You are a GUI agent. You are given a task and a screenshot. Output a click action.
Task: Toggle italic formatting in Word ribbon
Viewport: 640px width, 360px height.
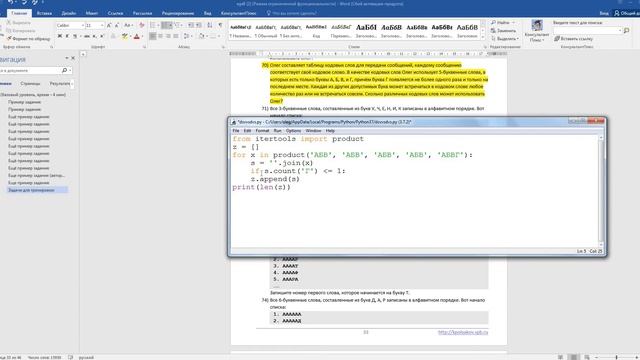click(x=67, y=36)
